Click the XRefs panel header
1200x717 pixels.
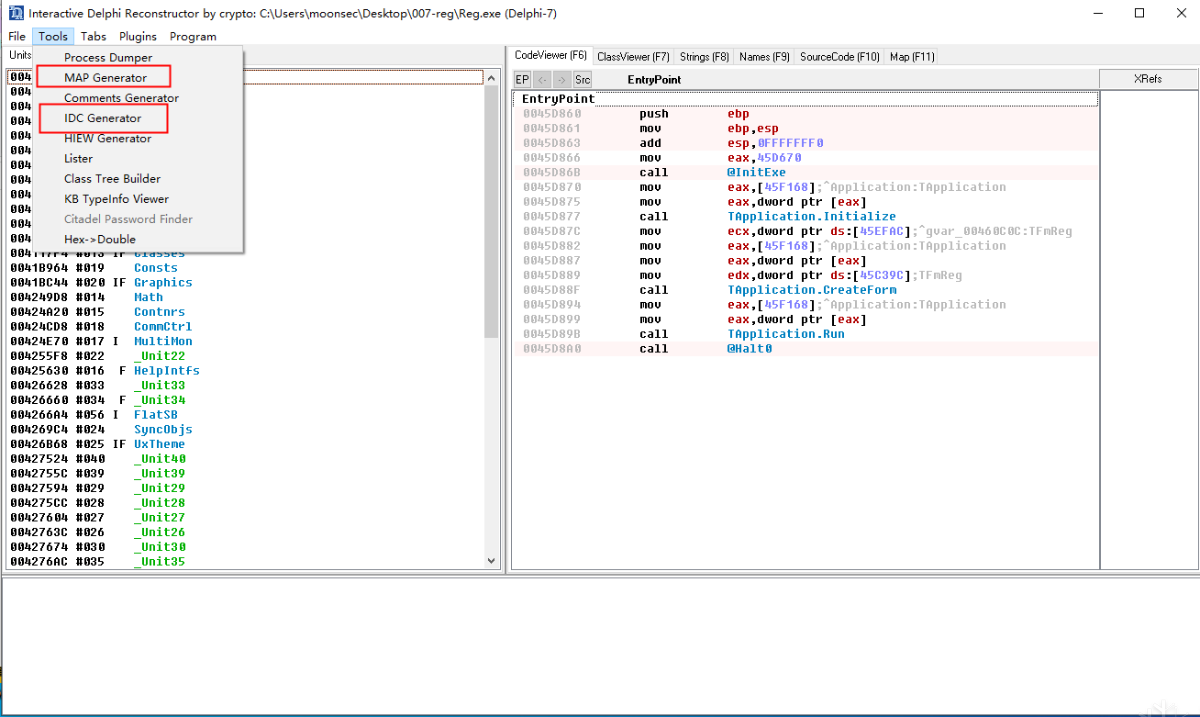click(x=1148, y=79)
